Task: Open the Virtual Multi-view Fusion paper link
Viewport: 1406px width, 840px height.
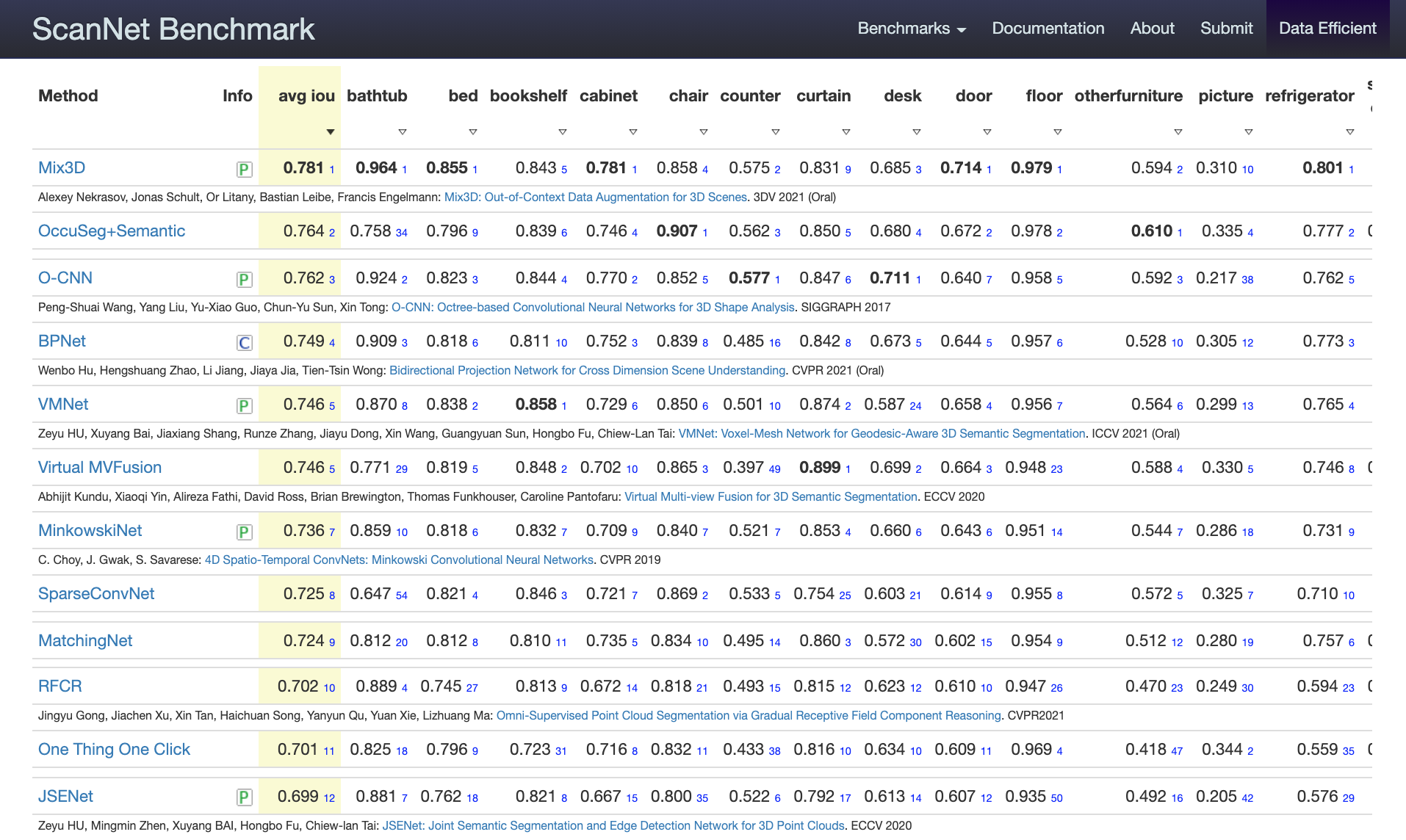Action: 771,496
